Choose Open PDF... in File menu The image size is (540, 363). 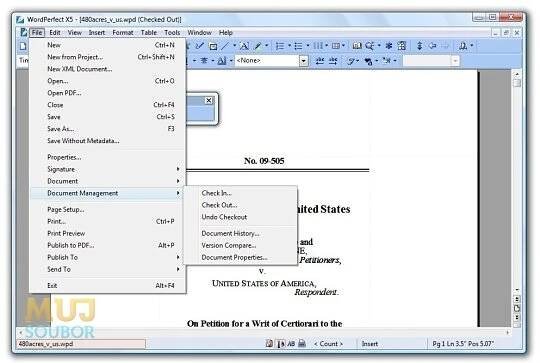[108, 93]
